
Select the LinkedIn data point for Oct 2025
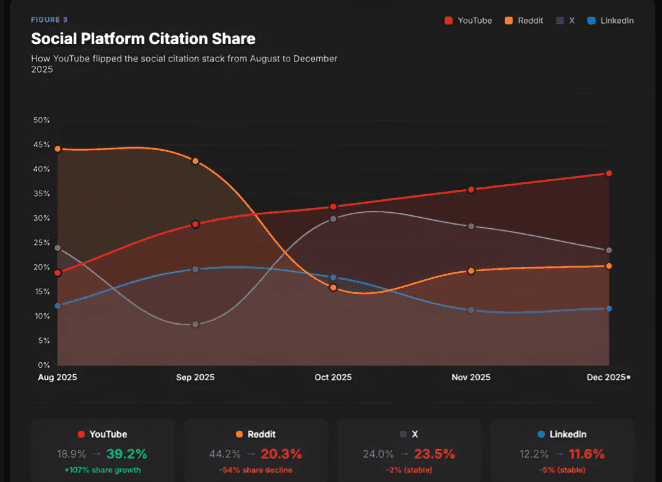[333, 277]
